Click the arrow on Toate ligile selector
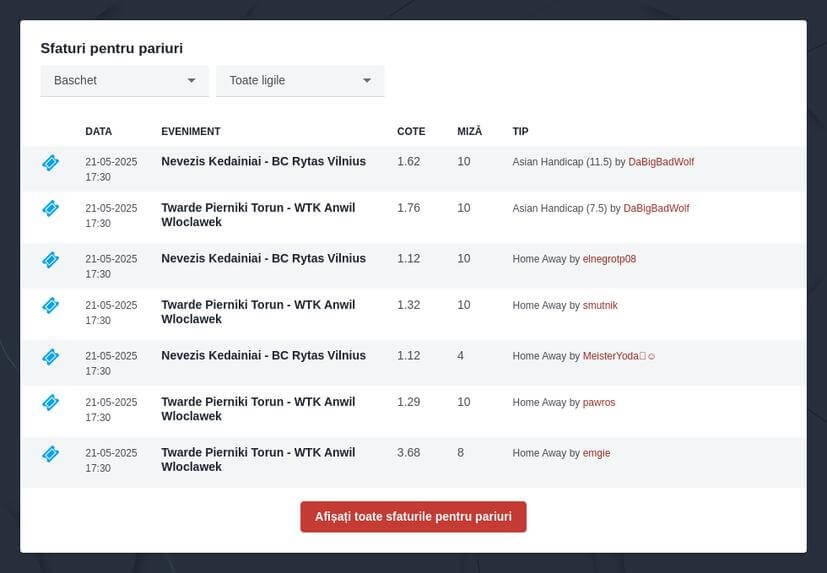This screenshot has height=573, width=827. [367, 81]
